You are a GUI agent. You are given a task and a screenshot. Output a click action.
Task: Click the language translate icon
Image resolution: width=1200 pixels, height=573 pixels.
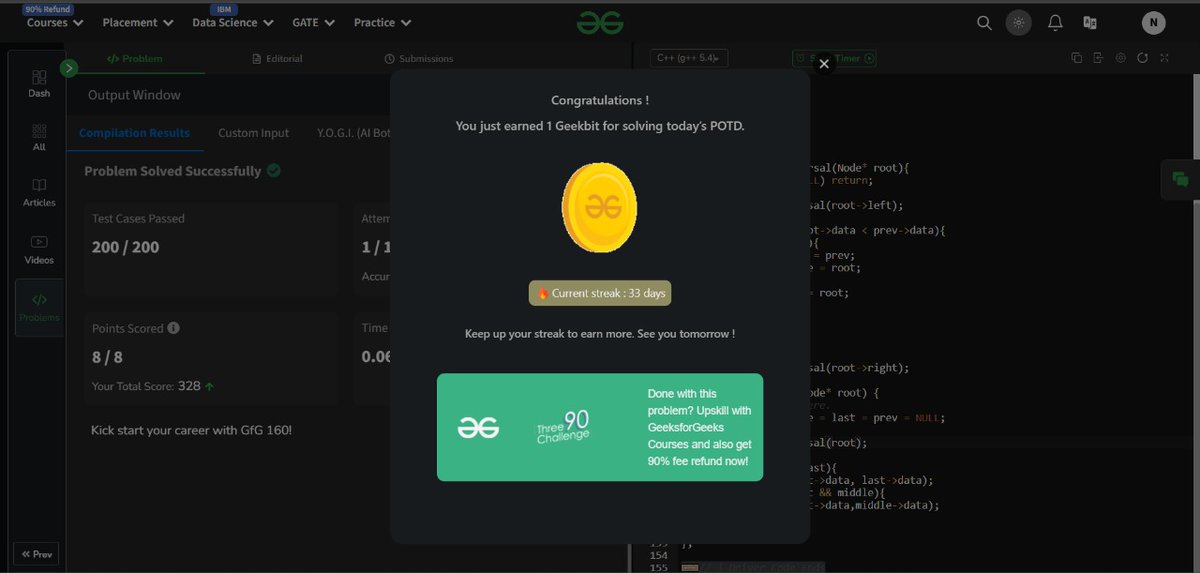(x=1090, y=23)
